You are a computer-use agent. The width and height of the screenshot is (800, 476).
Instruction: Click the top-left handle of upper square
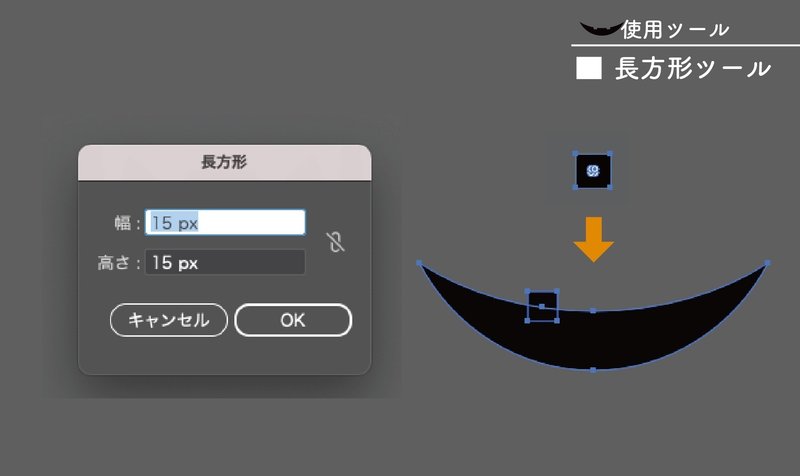pyautogui.click(x=576, y=154)
